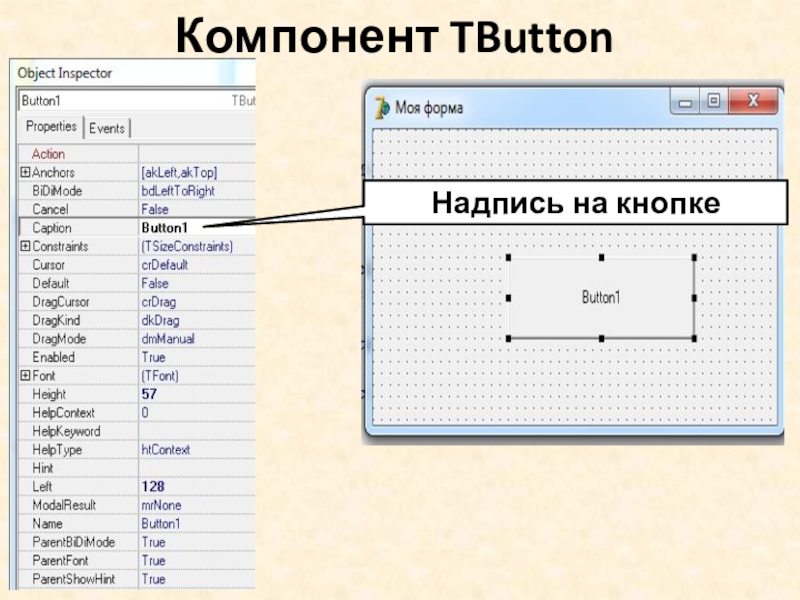Select the Hint property row

tap(137, 468)
